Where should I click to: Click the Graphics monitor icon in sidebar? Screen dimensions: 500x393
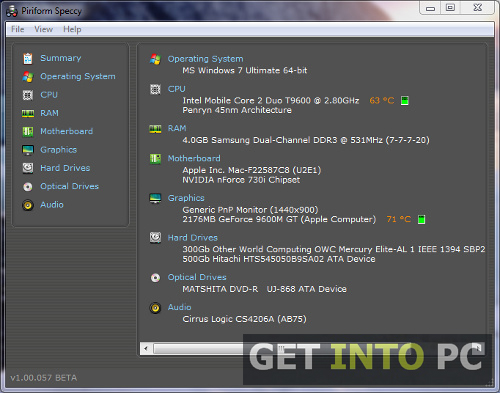tap(28, 150)
